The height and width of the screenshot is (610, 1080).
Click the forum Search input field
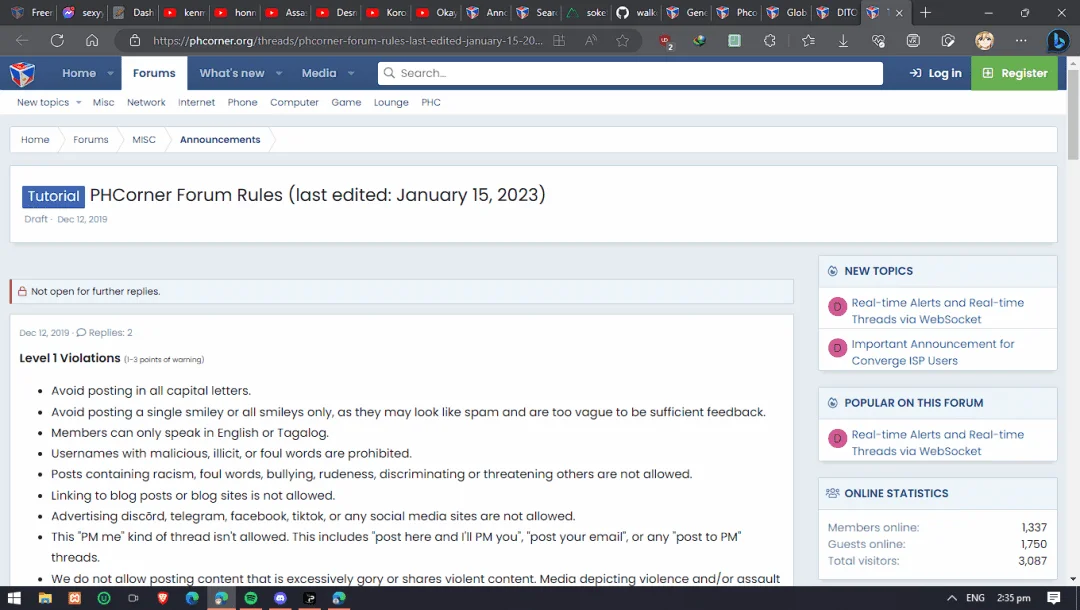pyautogui.click(x=630, y=73)
